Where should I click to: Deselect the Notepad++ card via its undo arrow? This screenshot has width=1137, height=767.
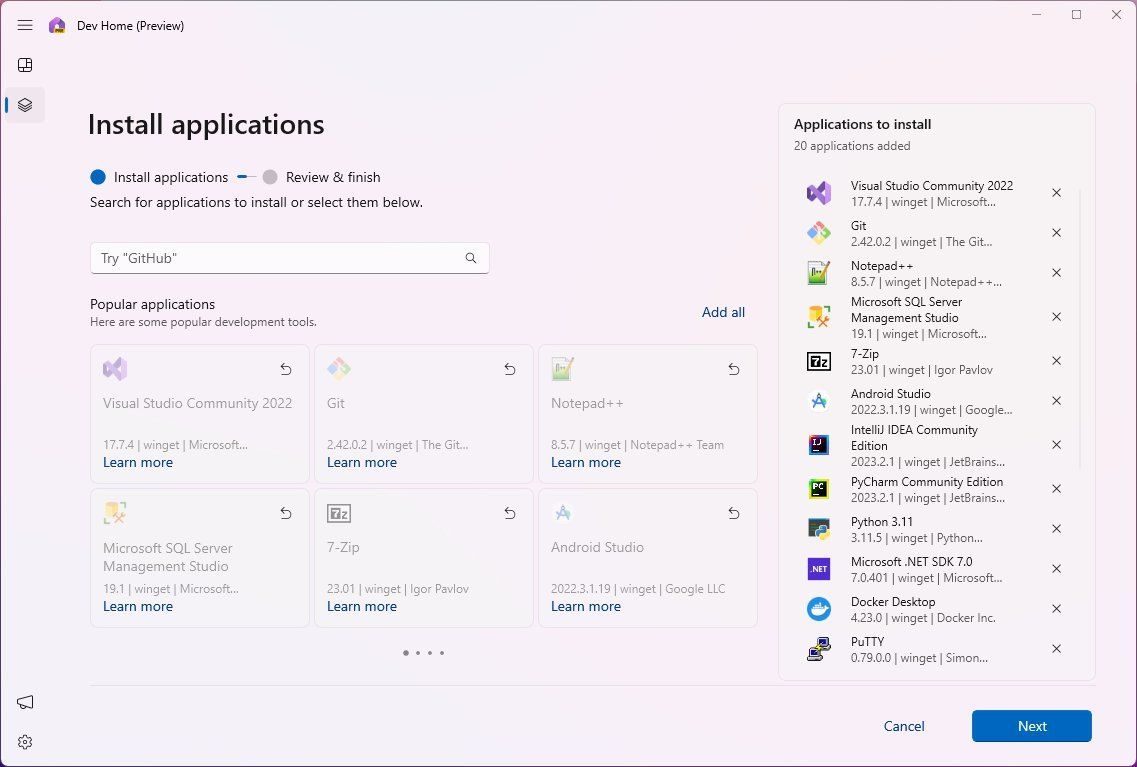[733, 369]
